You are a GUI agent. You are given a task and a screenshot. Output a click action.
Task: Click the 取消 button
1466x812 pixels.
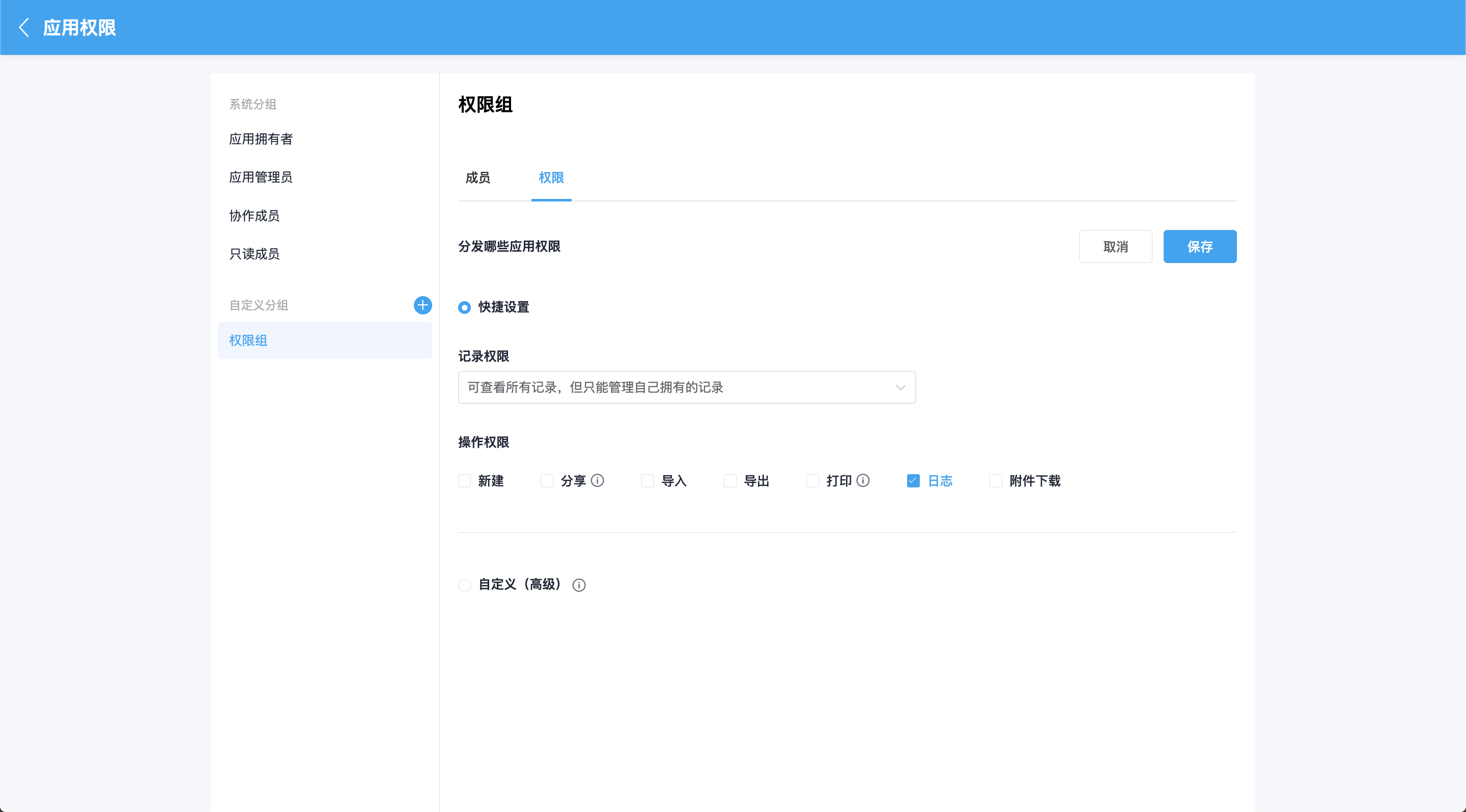[x=1115, y=247]
